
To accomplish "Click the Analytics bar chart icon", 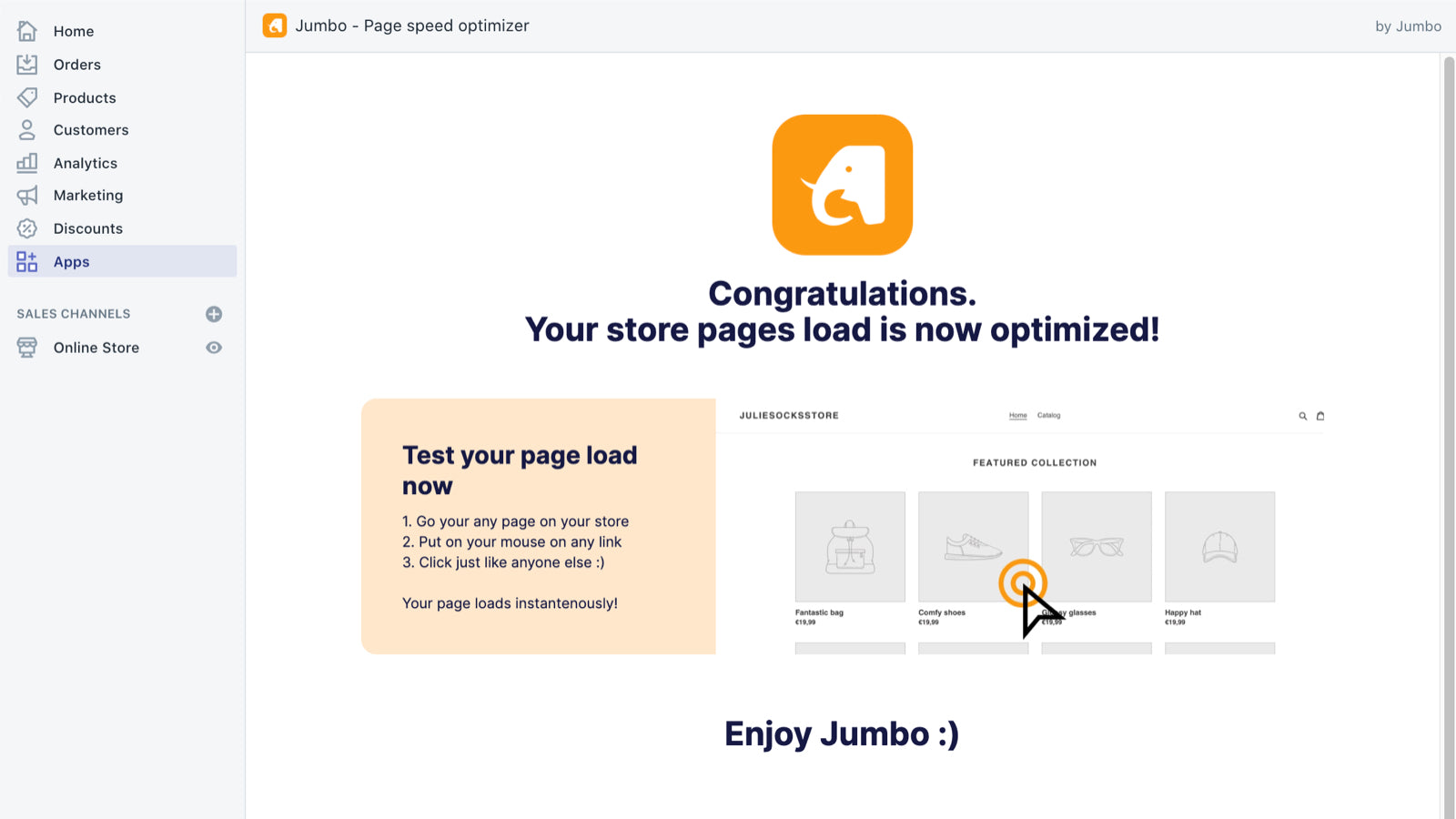I will pos(27,163).
